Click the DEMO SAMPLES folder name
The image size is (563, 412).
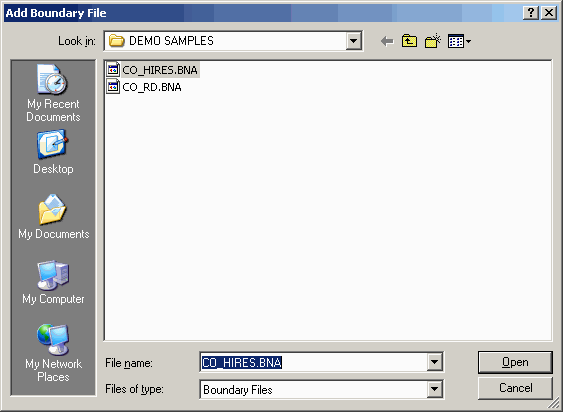tap(171, 41)
